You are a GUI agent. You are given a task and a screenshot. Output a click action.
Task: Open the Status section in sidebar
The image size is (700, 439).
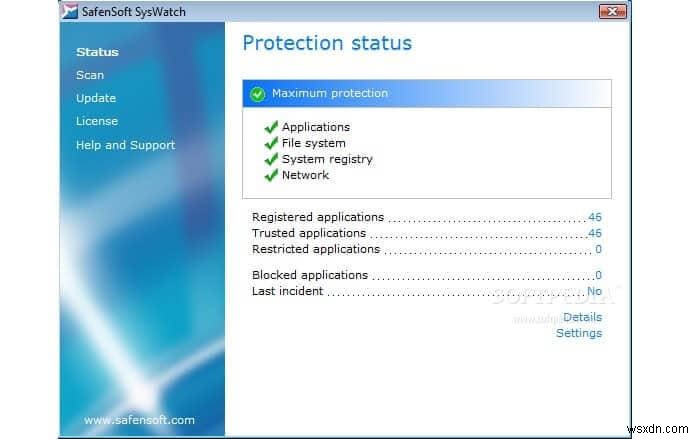(97, 52)
